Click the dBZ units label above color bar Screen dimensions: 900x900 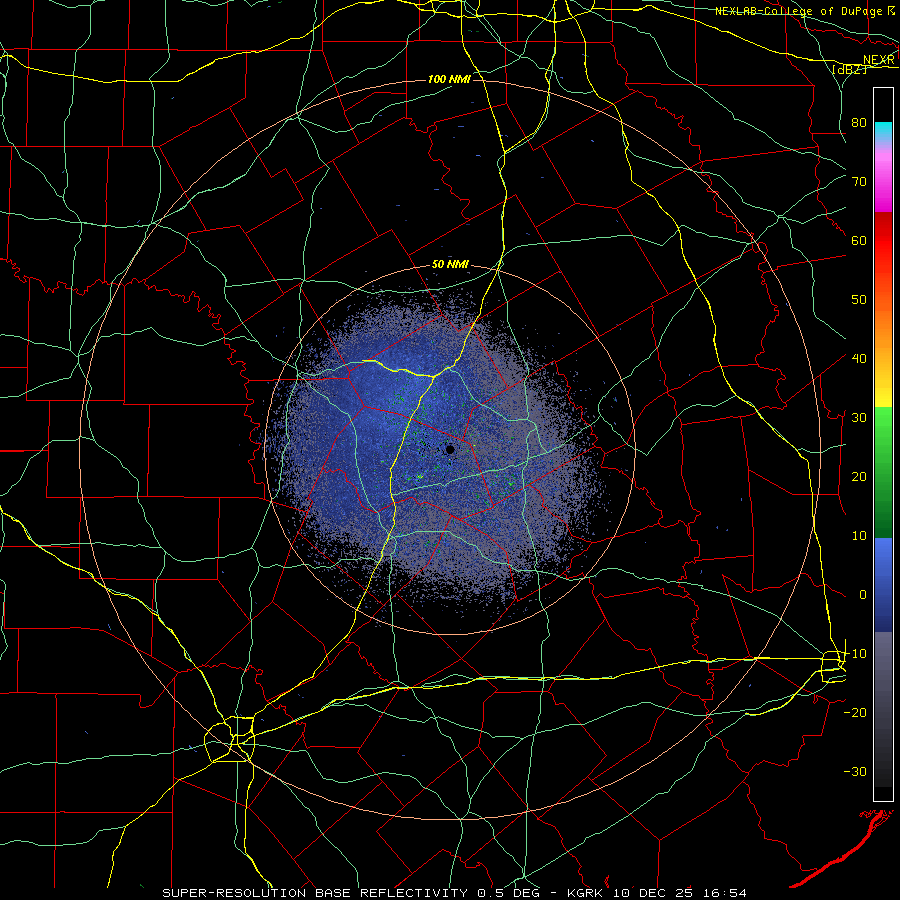point(849,69)
